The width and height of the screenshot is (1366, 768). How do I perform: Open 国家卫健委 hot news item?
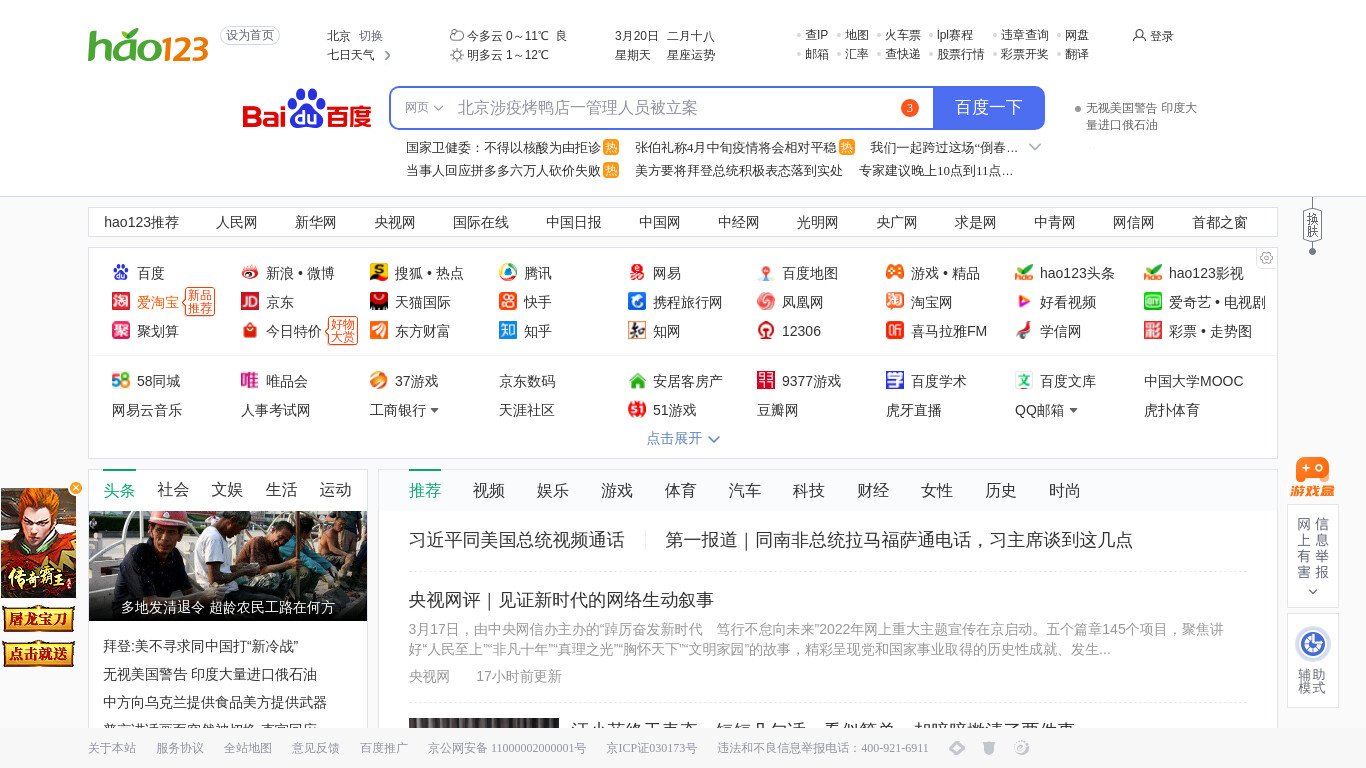(x=504, y=147)
